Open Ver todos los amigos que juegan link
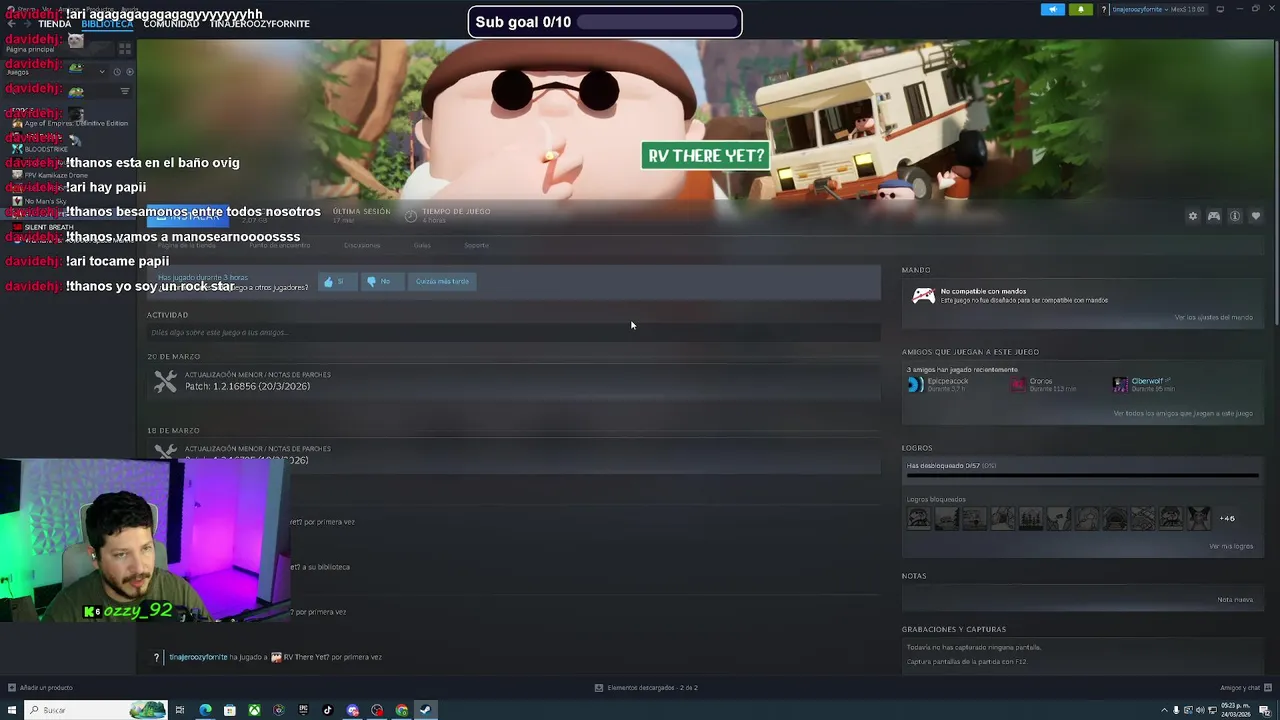The height and width of the screenshot is (720, 1280). coord(1183,414)
